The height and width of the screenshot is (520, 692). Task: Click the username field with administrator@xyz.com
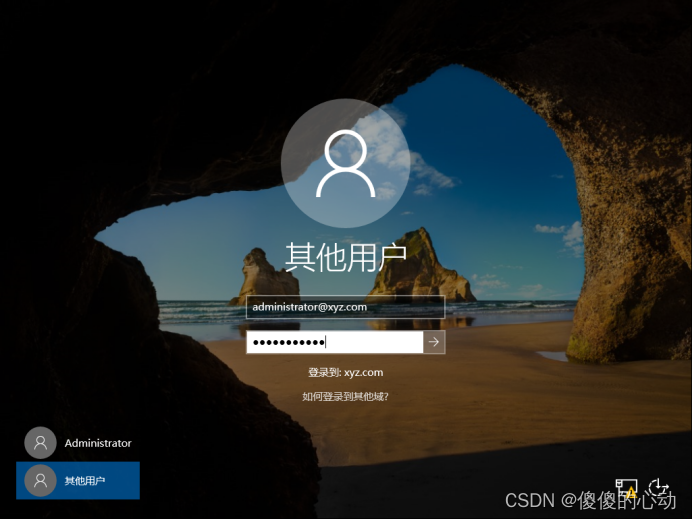tap(345, 307)
